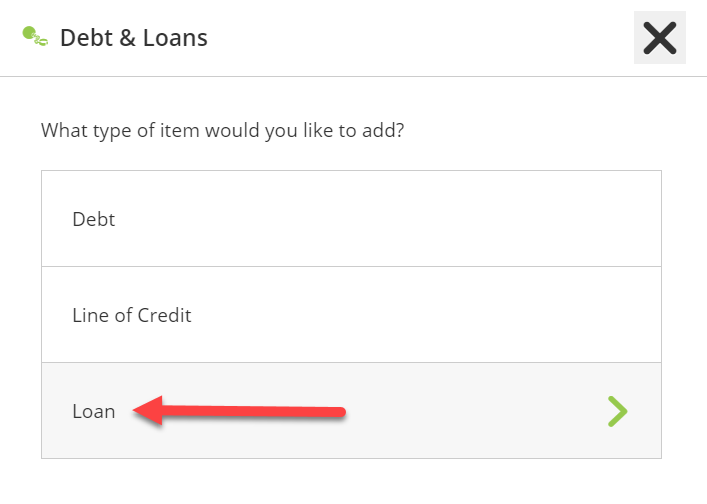The height and width of the screenshot is (504, 707).
Task: Click the word Debt in the first row
Action: click(94, 219)
